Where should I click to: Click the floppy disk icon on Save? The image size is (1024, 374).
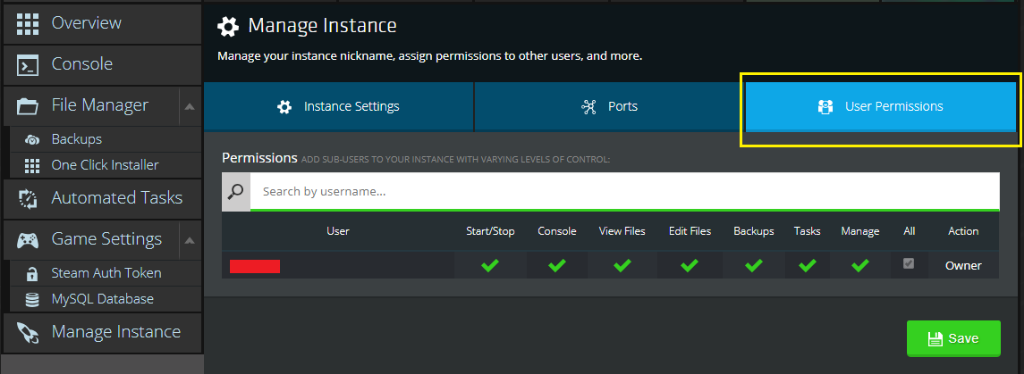[935, 339]
